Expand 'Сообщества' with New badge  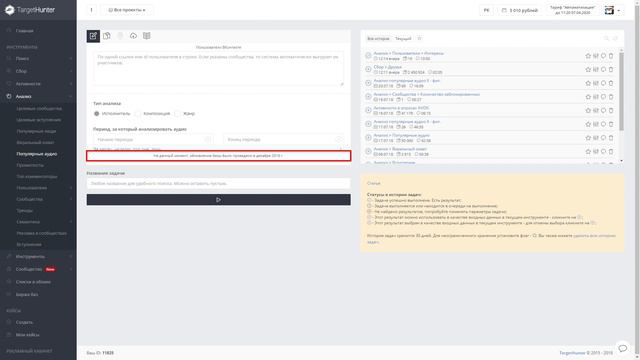click(38, 269)
